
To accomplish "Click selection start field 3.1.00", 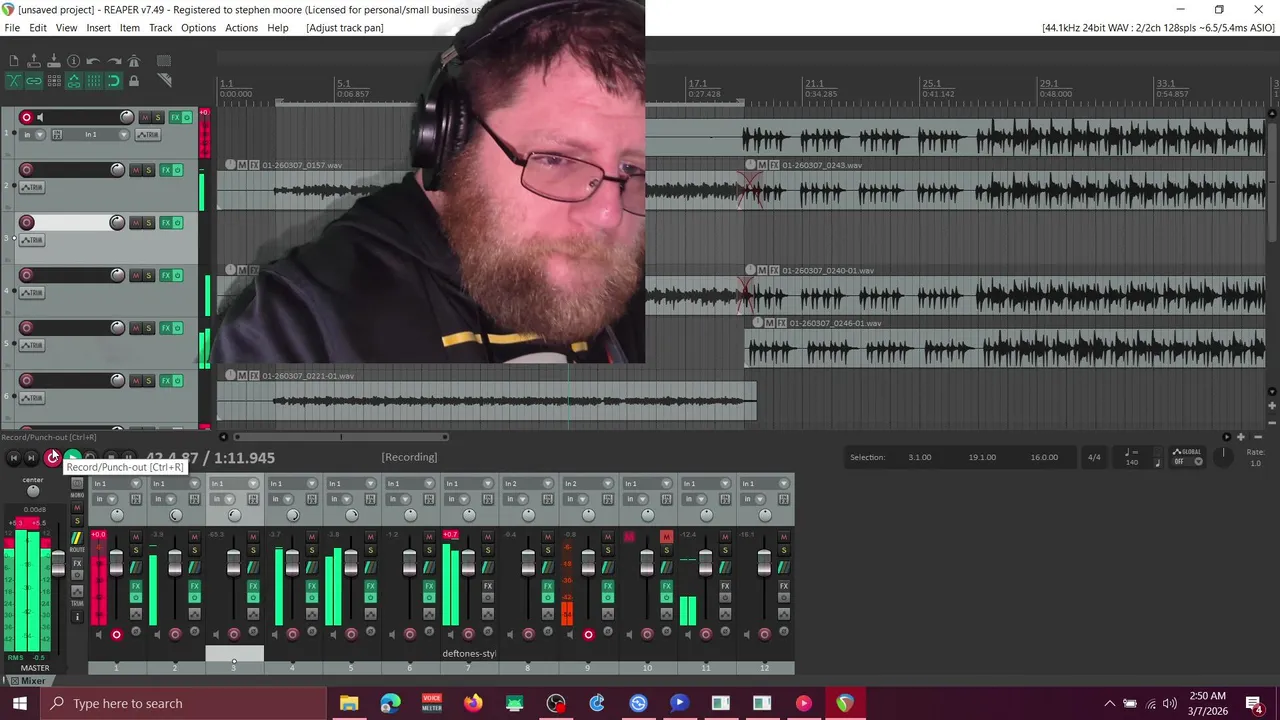I will click(x=919, y=457).
